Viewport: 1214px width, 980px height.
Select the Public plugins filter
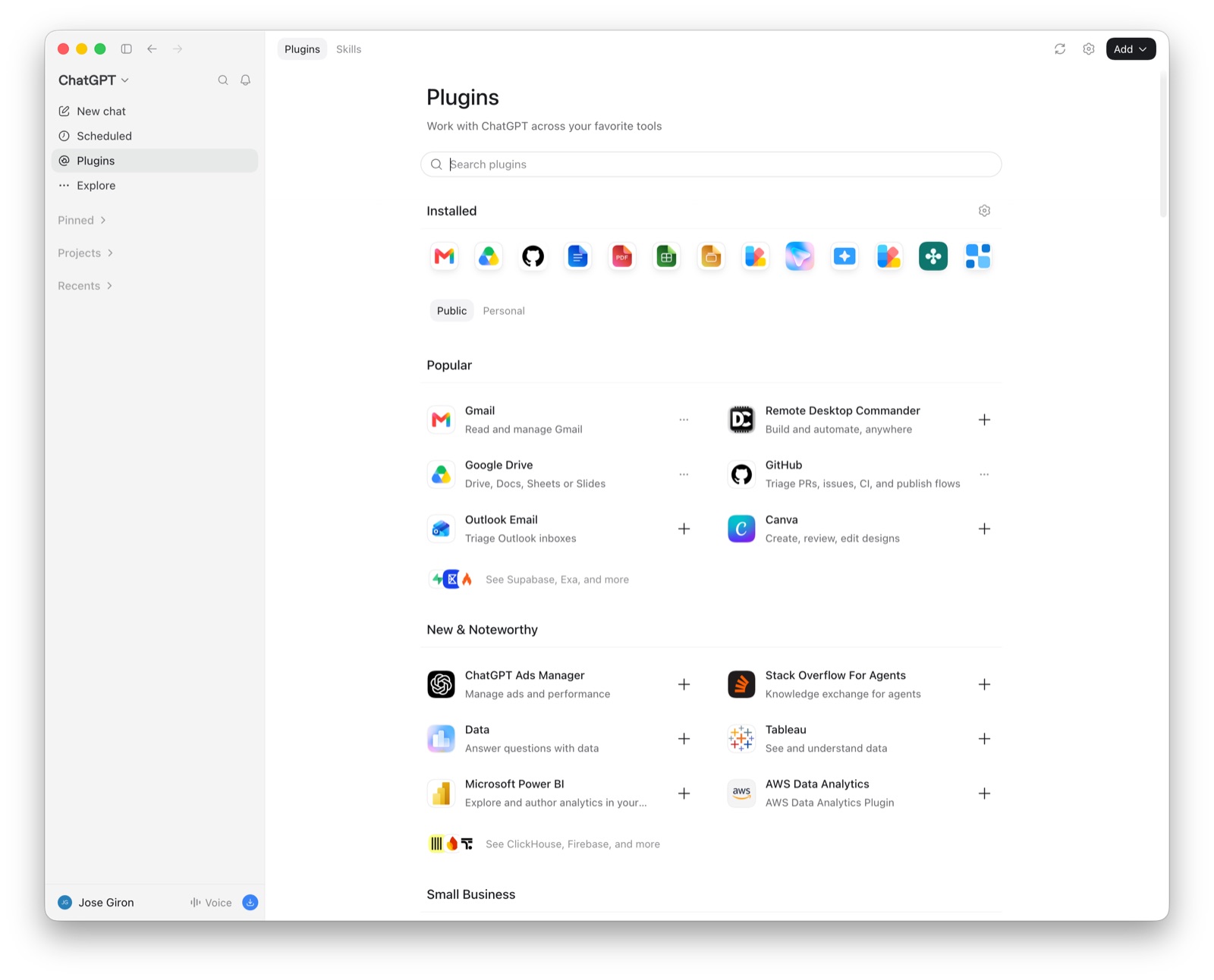[x=451, y=311]
